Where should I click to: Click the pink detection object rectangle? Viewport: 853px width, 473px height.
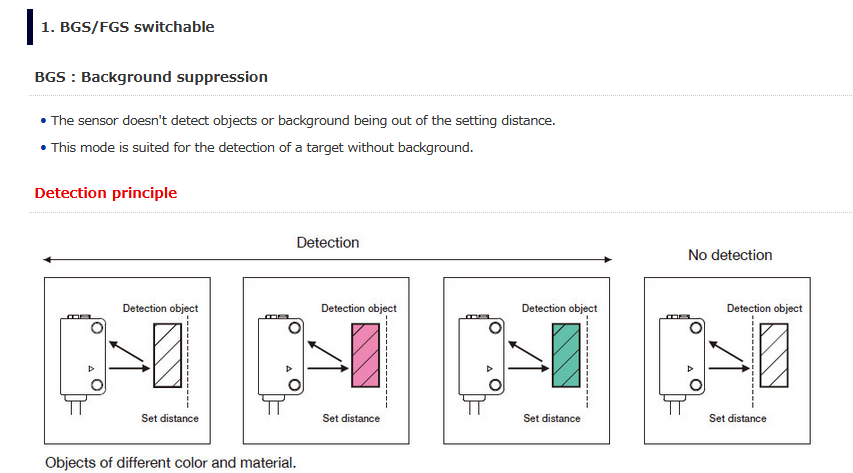click(x=366, y=355)
